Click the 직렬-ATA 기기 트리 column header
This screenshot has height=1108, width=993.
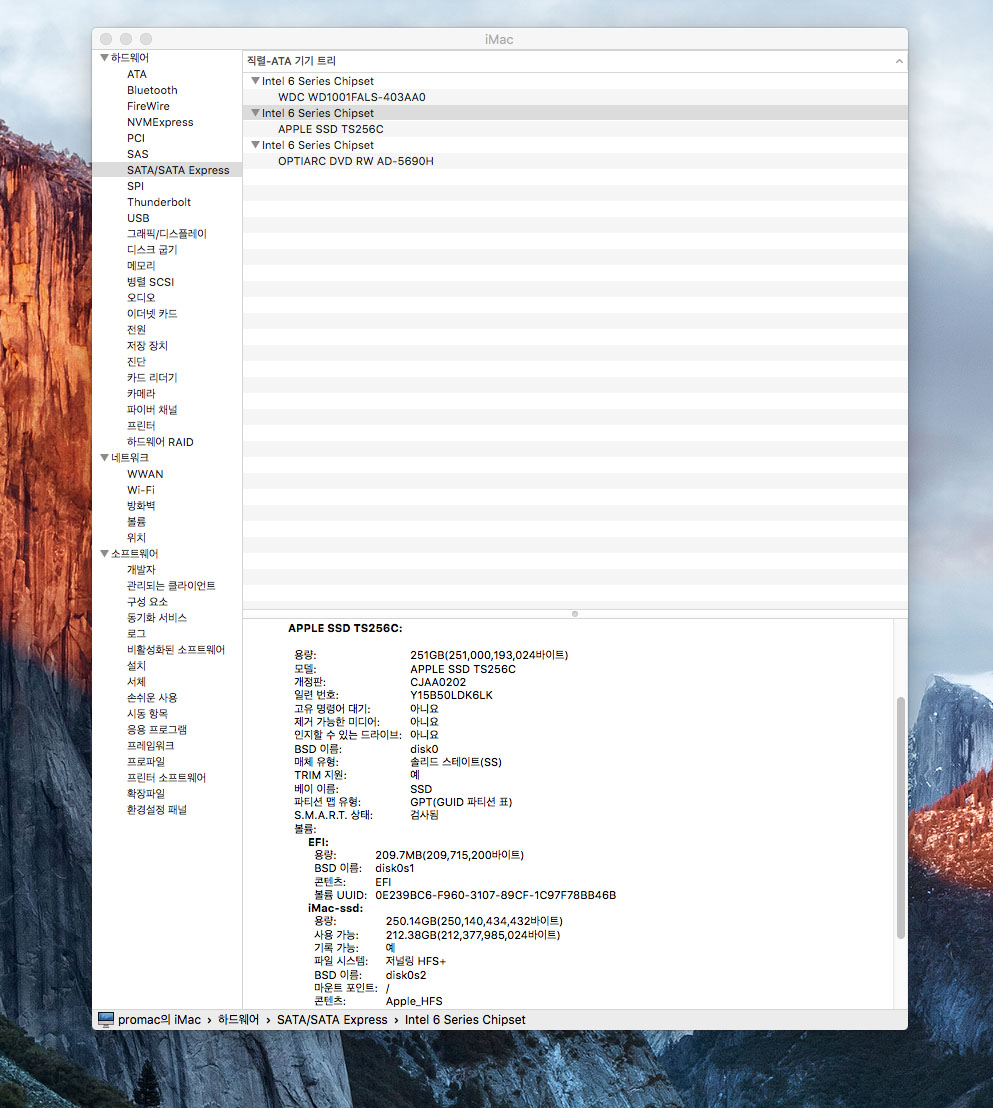(x=292, y=61)
